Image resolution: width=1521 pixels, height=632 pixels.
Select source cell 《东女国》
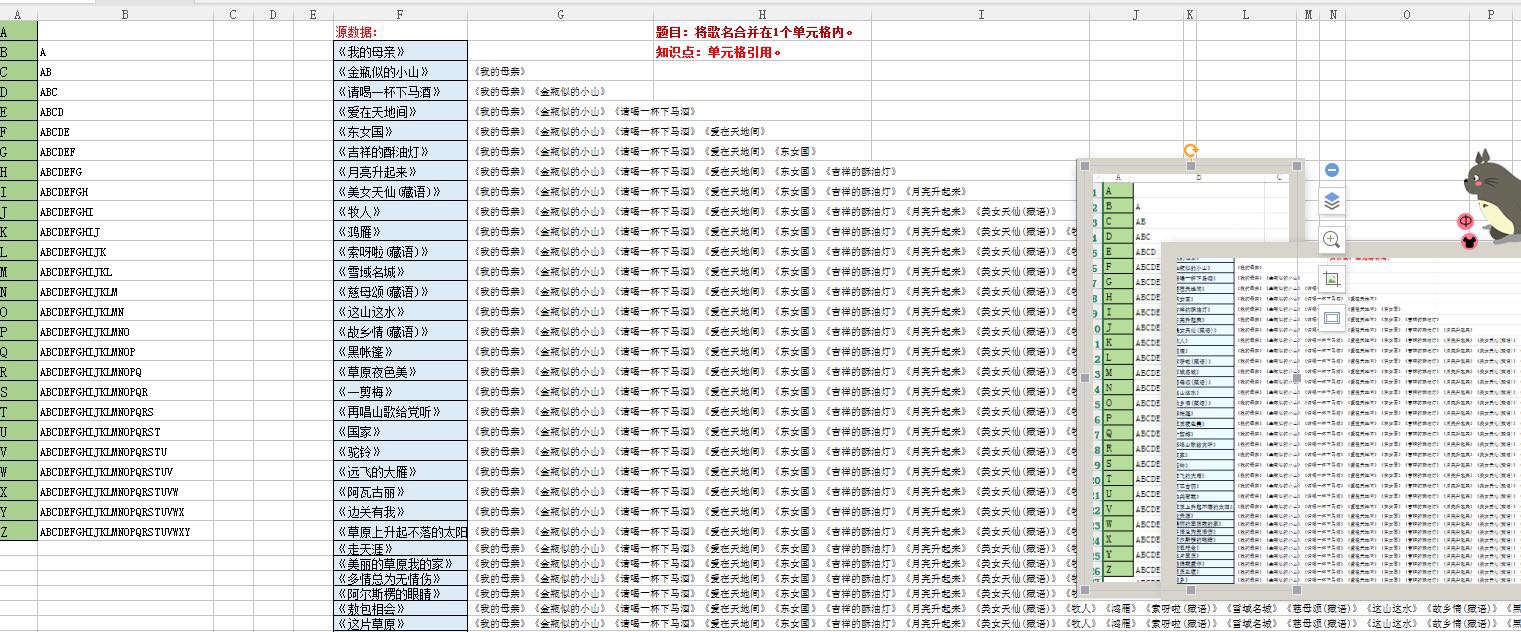pyautogui.click(x=400, y=132)
